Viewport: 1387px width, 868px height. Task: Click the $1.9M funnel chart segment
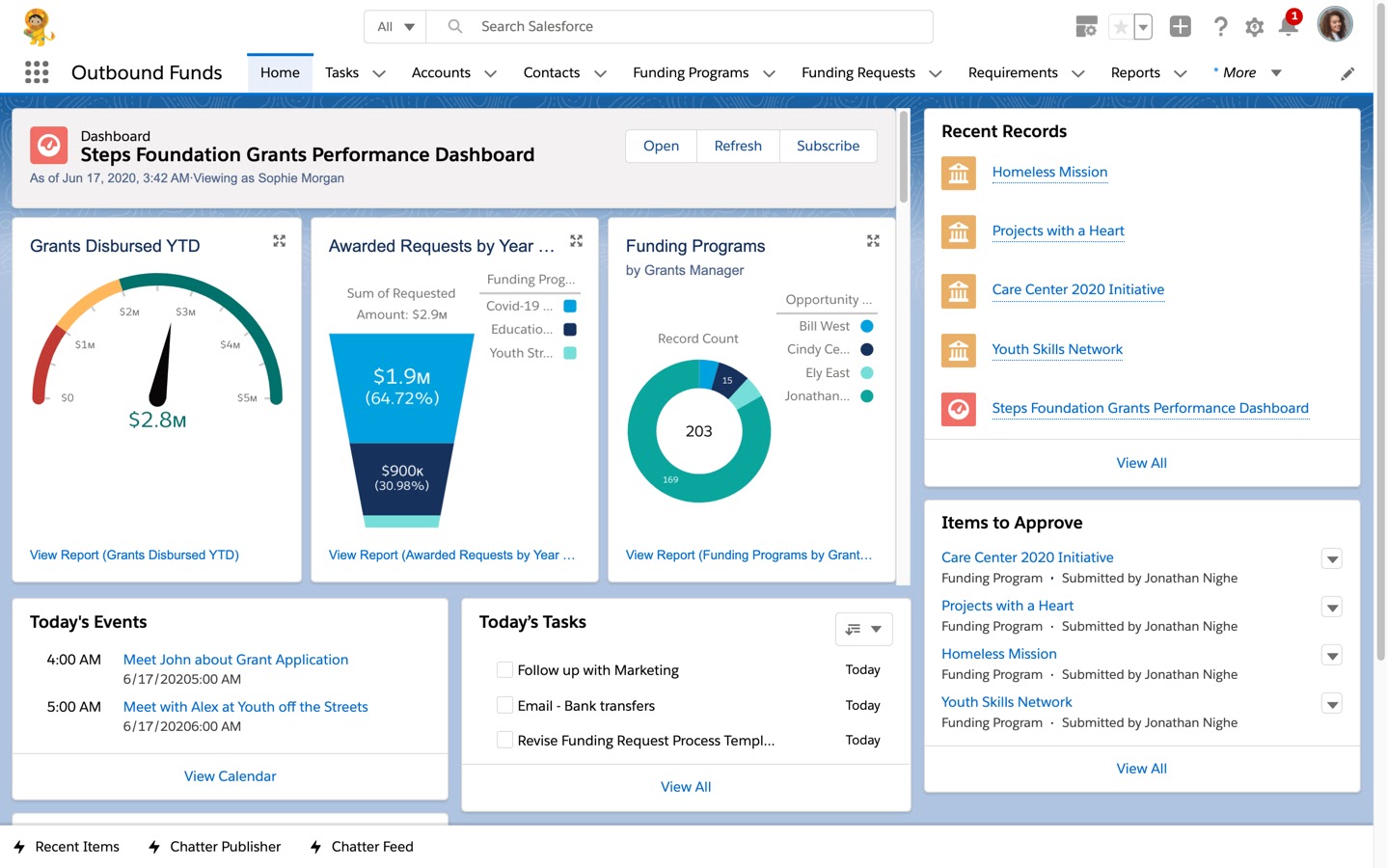tap(401, 388)
